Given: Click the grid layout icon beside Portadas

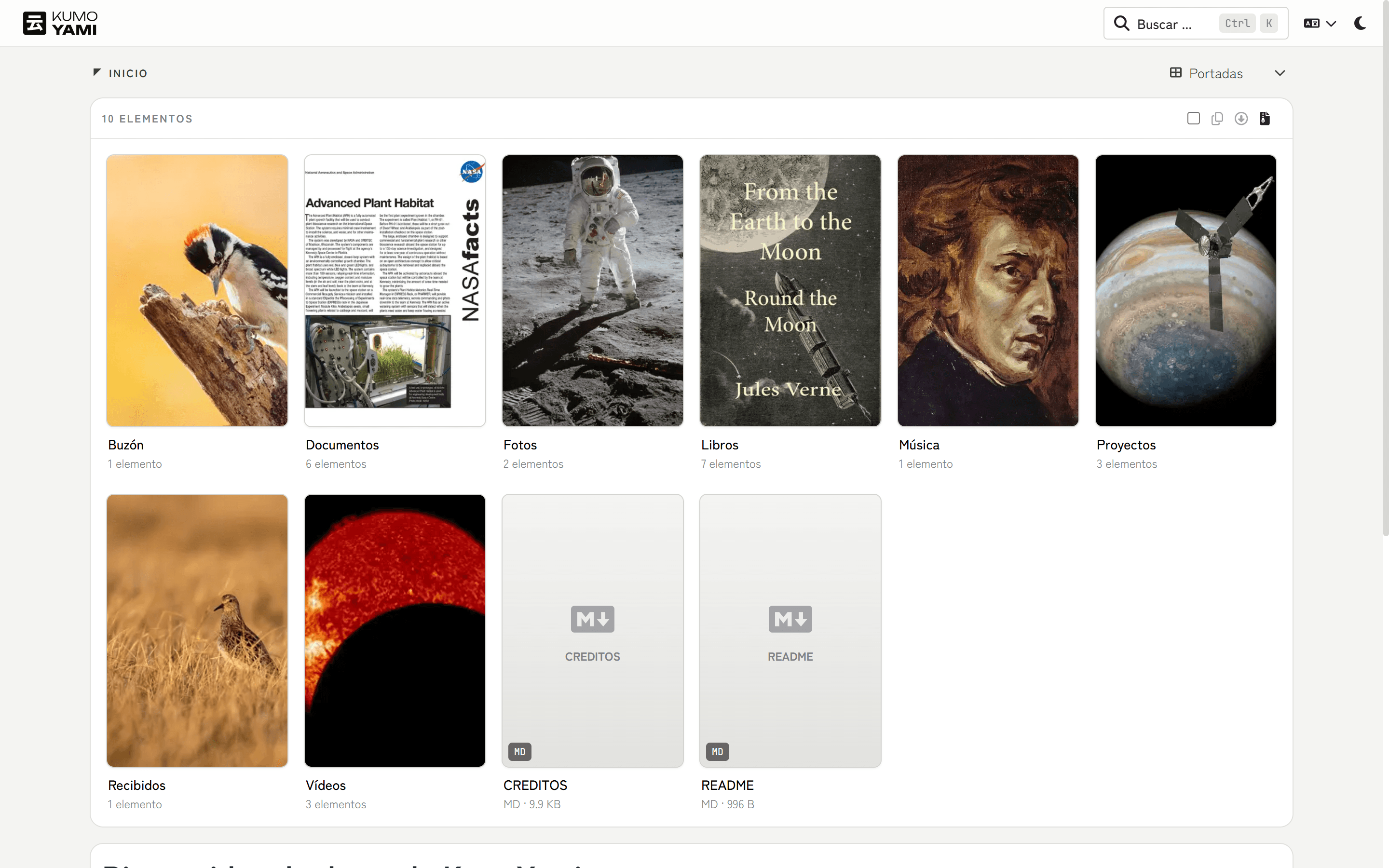Looking at the screenshot, I should pos(1175,73).
